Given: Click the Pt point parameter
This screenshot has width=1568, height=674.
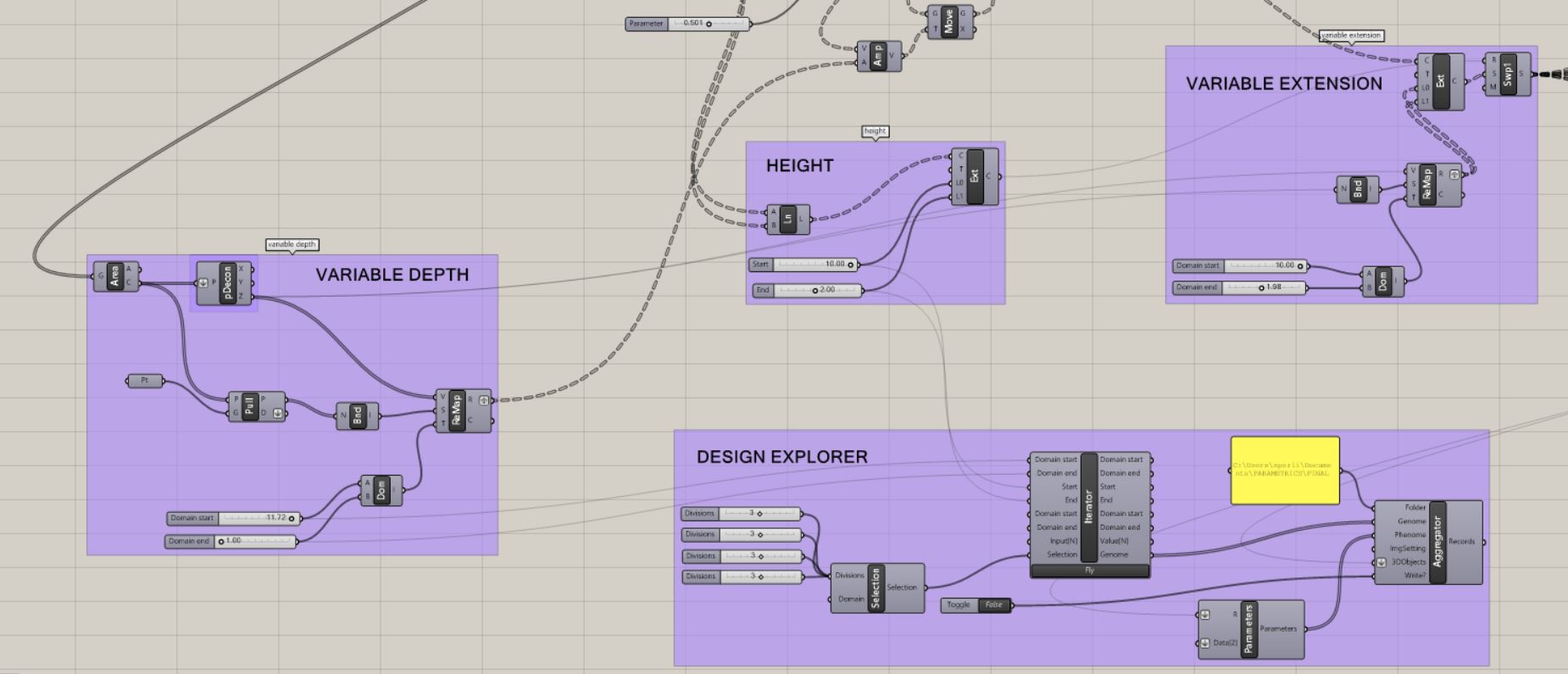Looking at the screenshot, I should coord(145,381).
